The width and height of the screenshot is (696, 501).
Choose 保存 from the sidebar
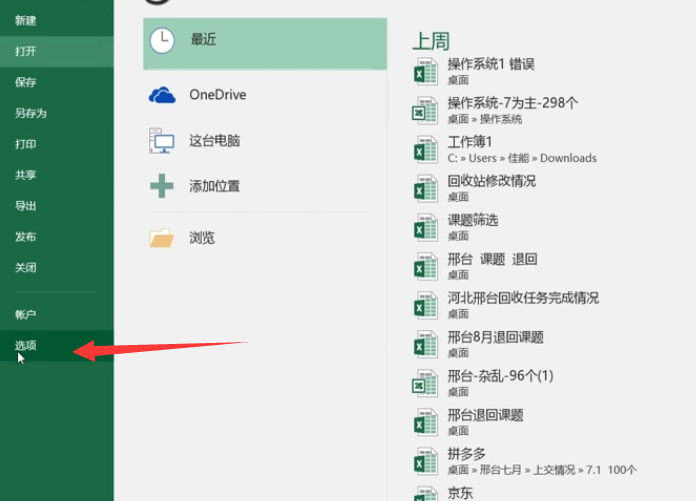click(57, 83)
